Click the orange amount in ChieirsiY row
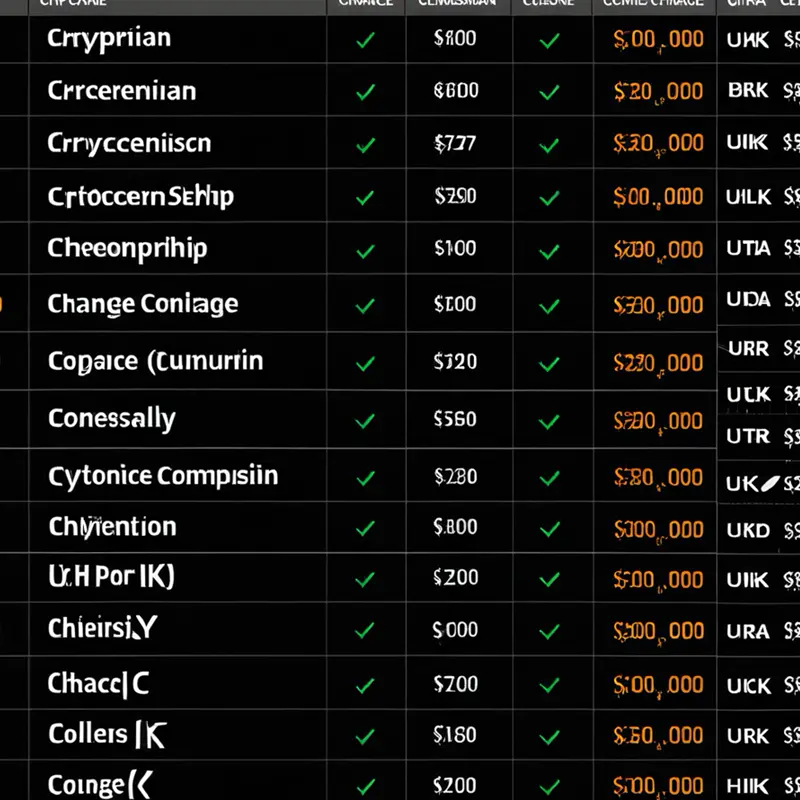Image resolution: width=800 pixels, height=800 pixels. tap(659, 632)
